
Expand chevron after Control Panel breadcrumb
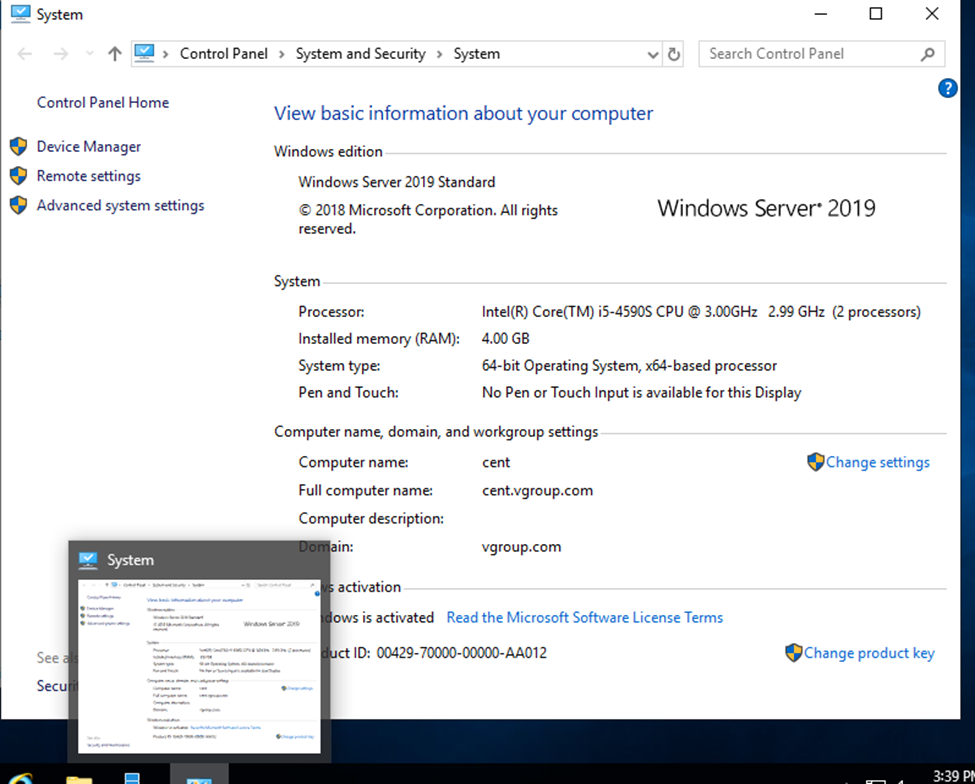282,54
